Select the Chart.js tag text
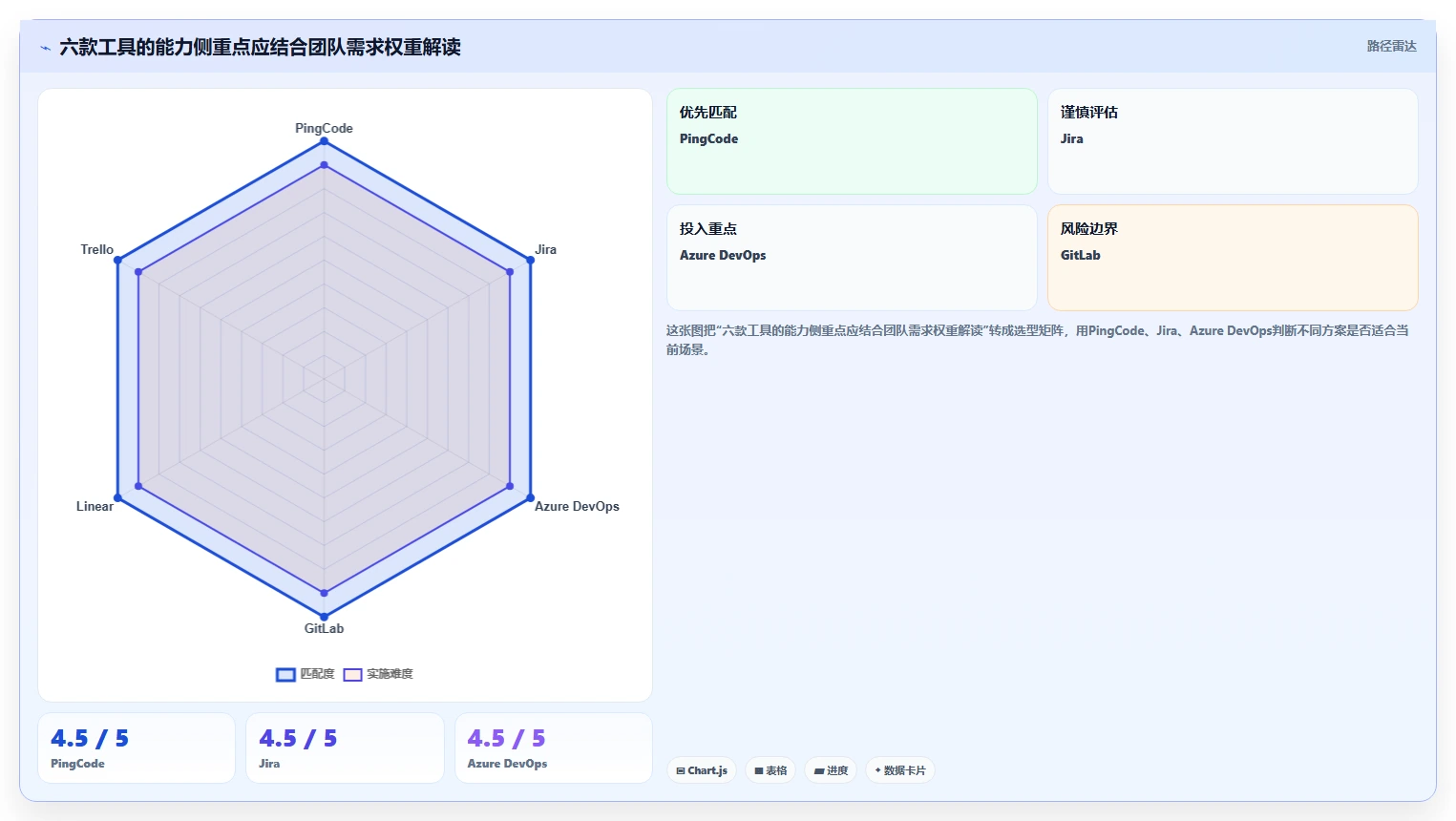 pyautogui.click(x=707, y=770)
